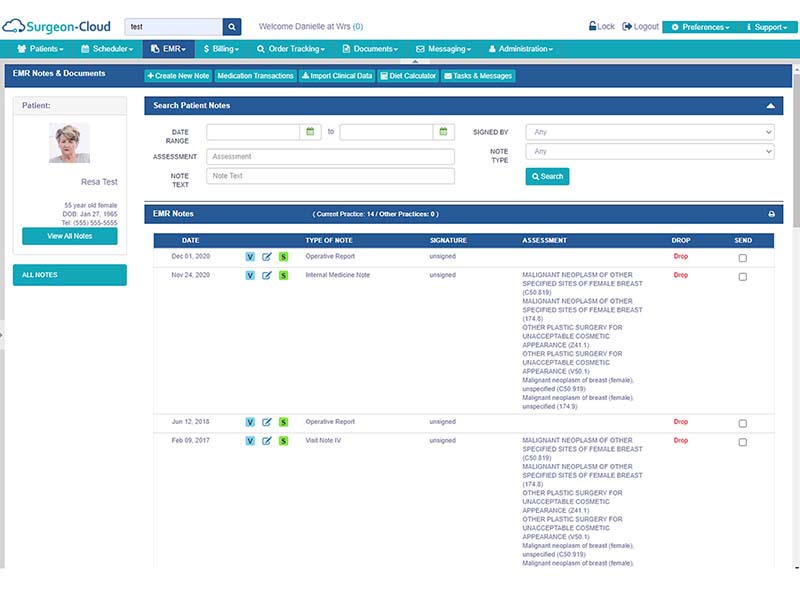Select Send checkbox for Feb 09, 2017 note
Screen dimensions: 800x600
[743, 442]
